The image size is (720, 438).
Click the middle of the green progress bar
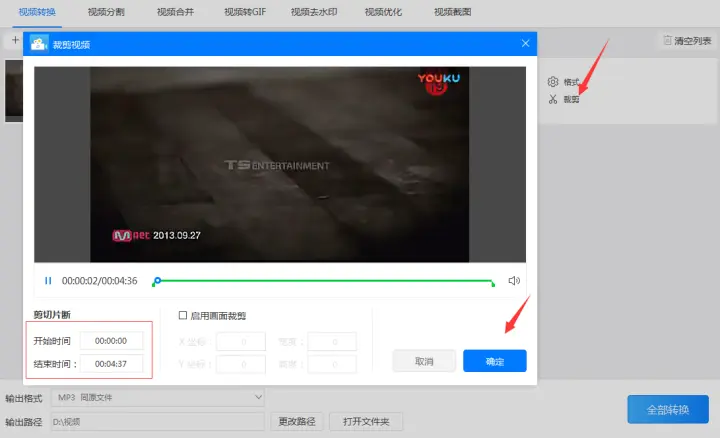coord(324,281)
